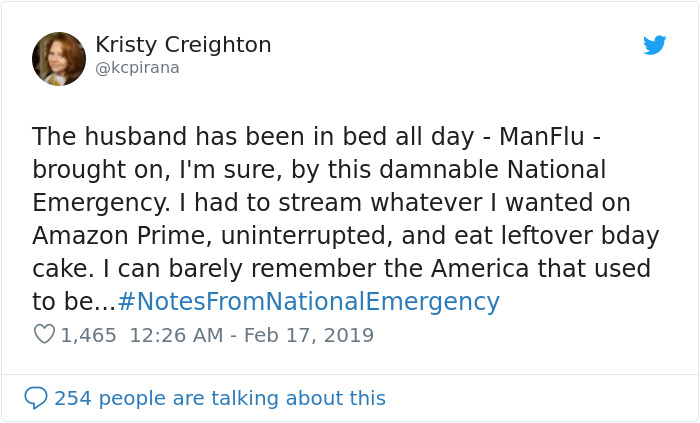Open the #NotesFromNationalEmergency hashtag
This screenshot has height=423, width=700.
click(308, 301)
